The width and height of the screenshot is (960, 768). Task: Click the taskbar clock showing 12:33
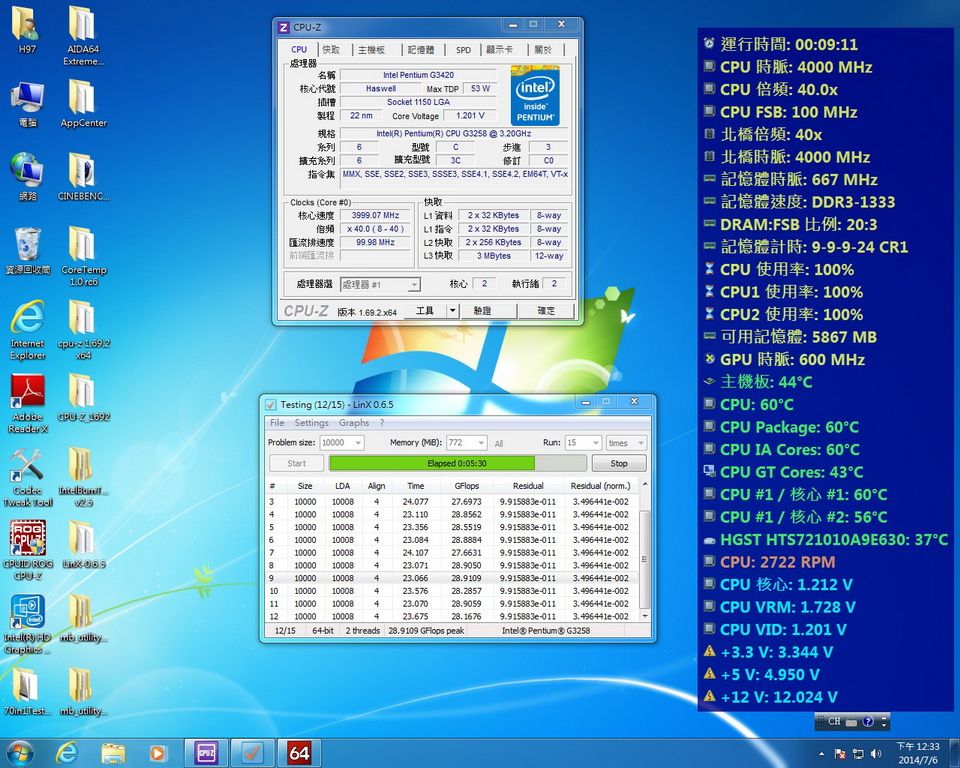coord(917,753)
